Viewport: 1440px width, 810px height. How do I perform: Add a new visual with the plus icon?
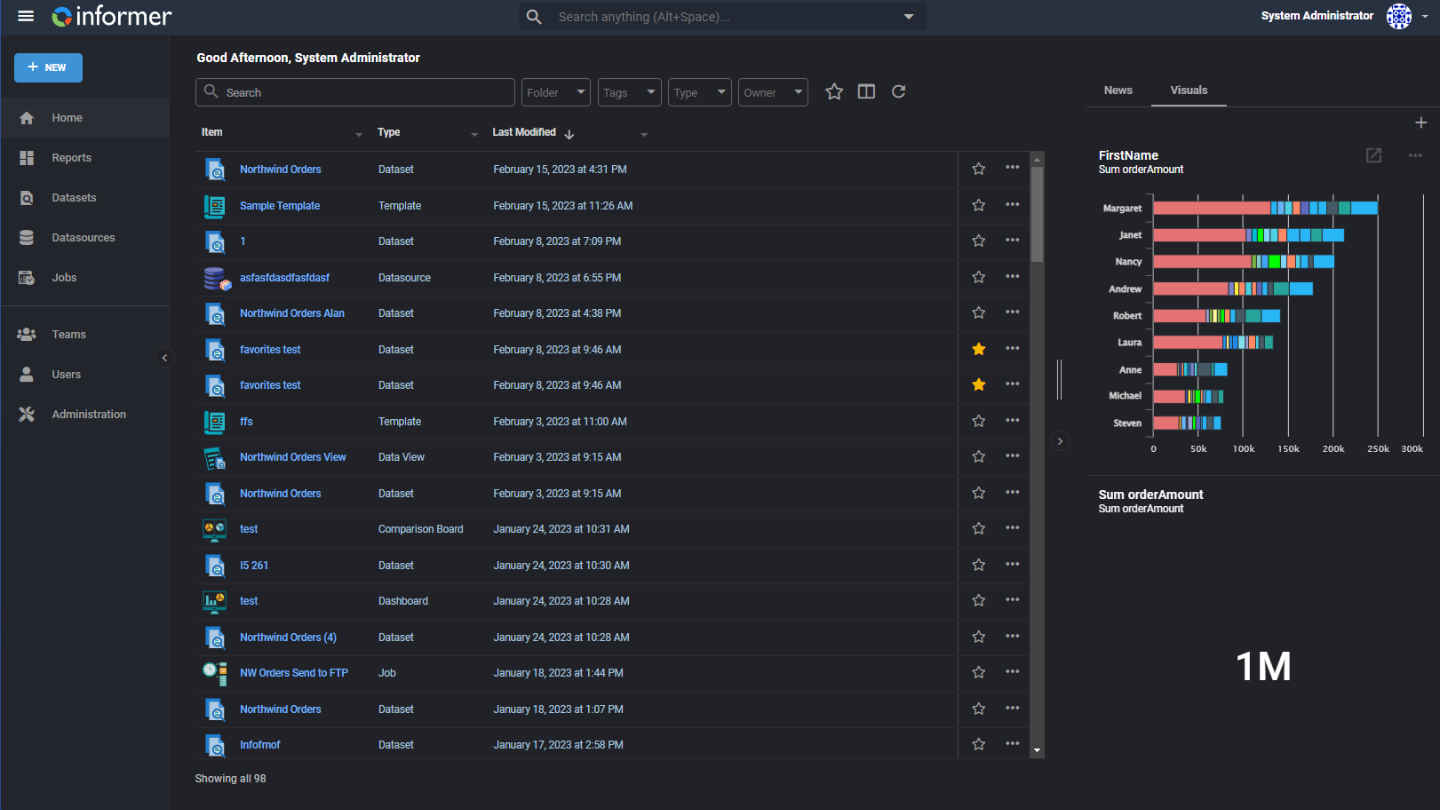point(1421,123)
